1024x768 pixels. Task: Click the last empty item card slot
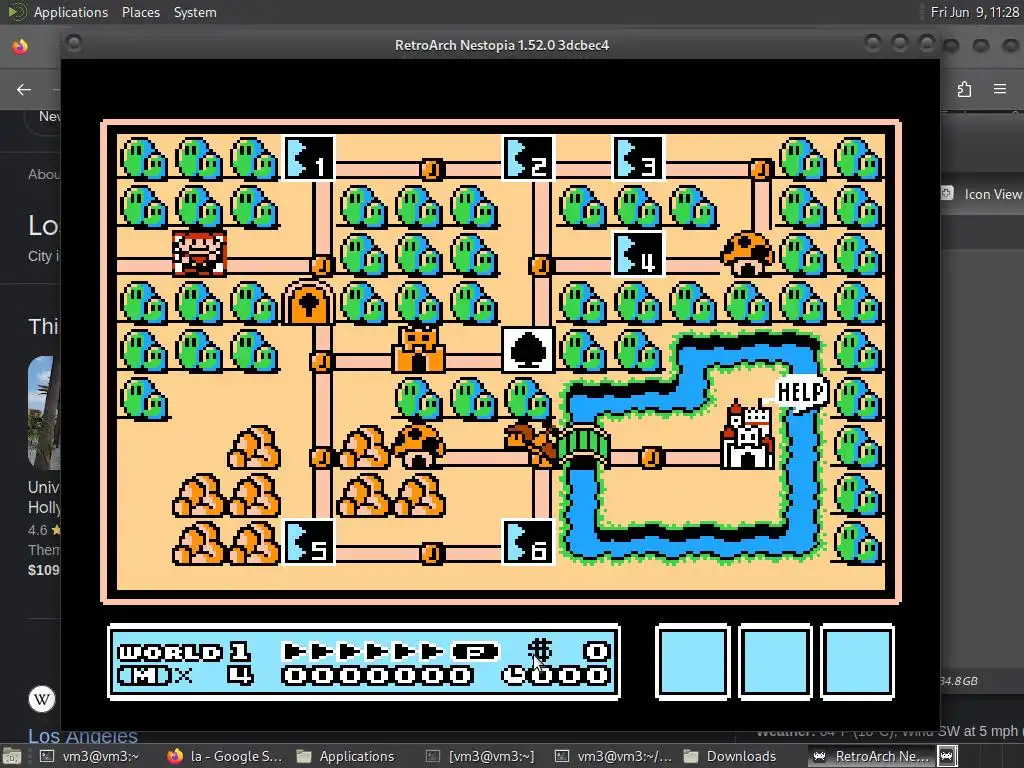(x=857, y=662)
